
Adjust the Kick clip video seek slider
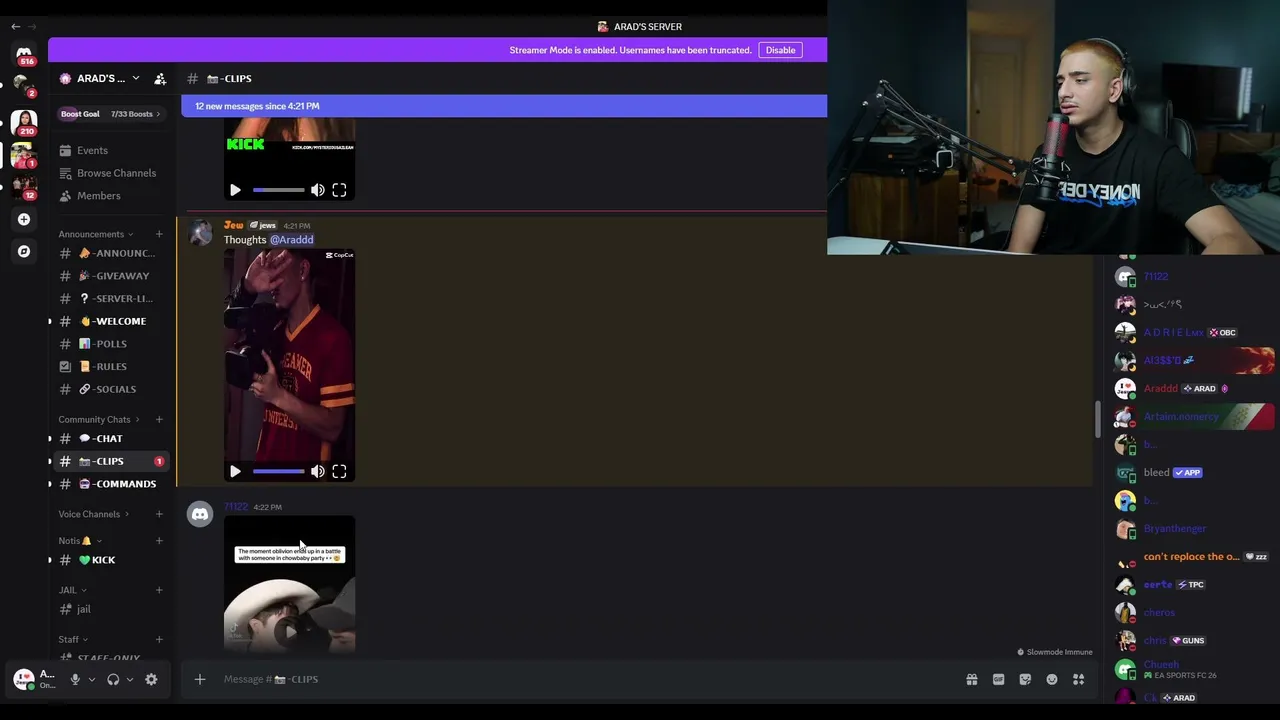pos(278,190)
